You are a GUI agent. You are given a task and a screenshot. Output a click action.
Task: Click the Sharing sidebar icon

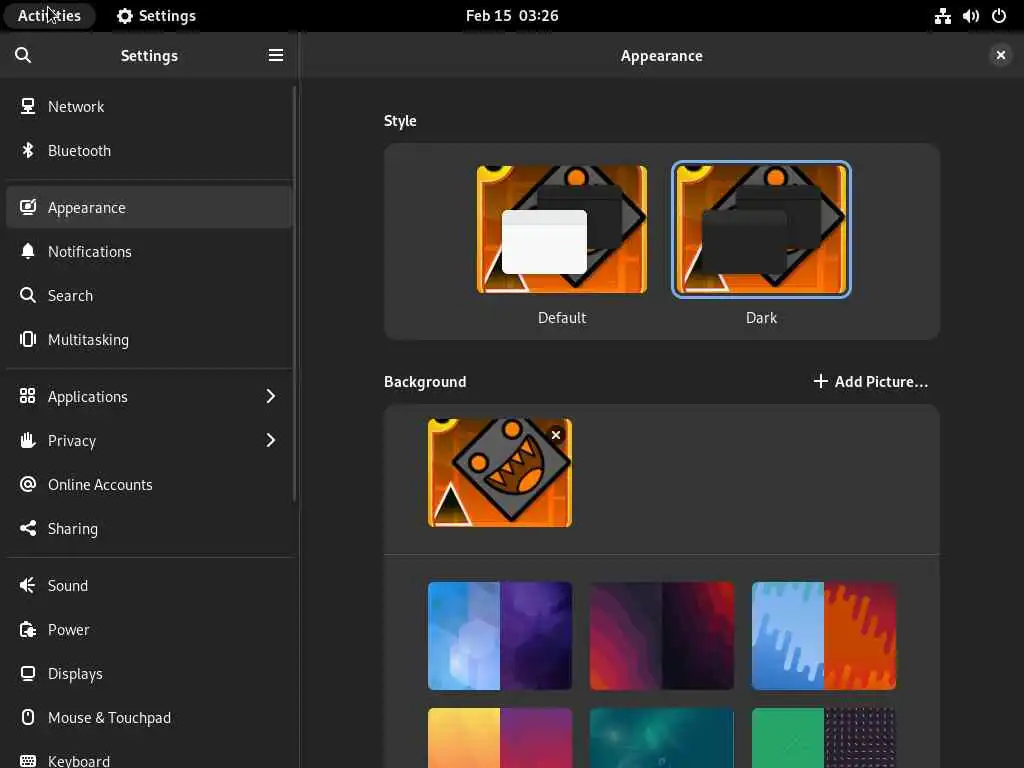[27, 528]
